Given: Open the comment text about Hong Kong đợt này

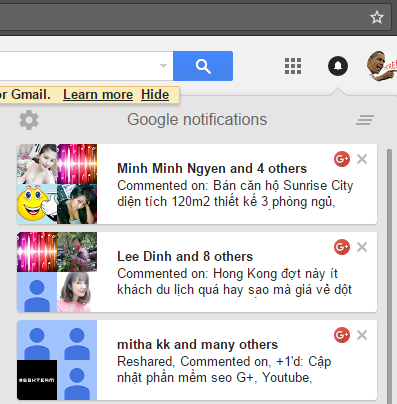Looking at the screenshot, I should (x=234, y=282).
